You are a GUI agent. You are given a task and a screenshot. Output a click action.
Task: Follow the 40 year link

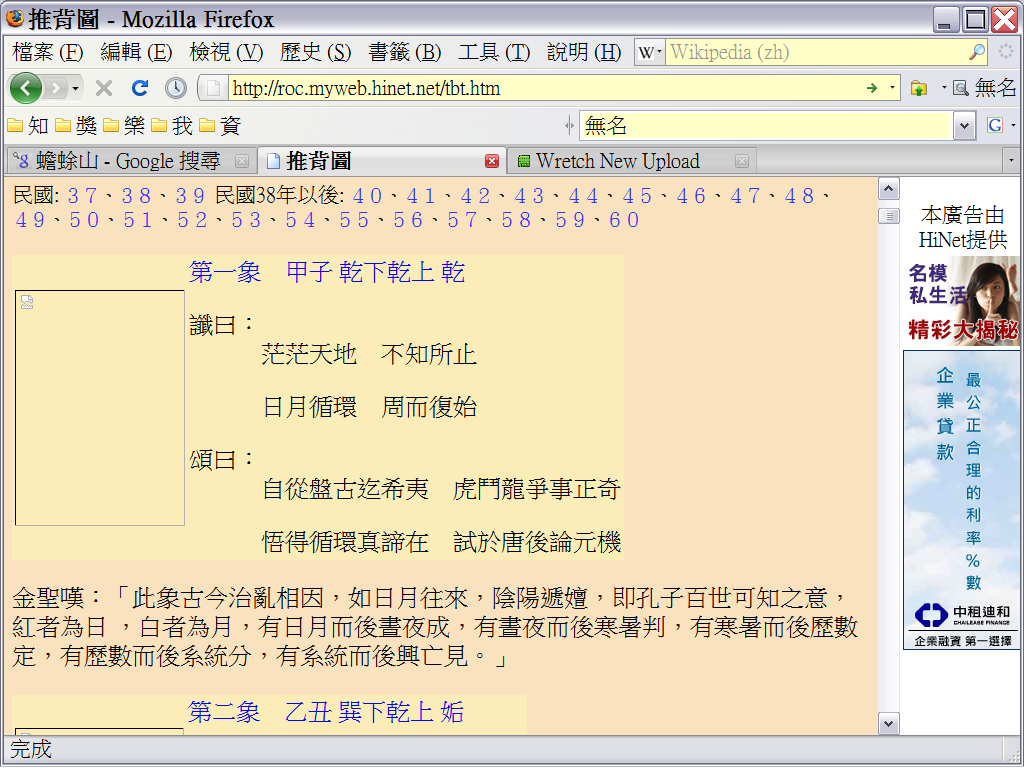pos(368,195)
